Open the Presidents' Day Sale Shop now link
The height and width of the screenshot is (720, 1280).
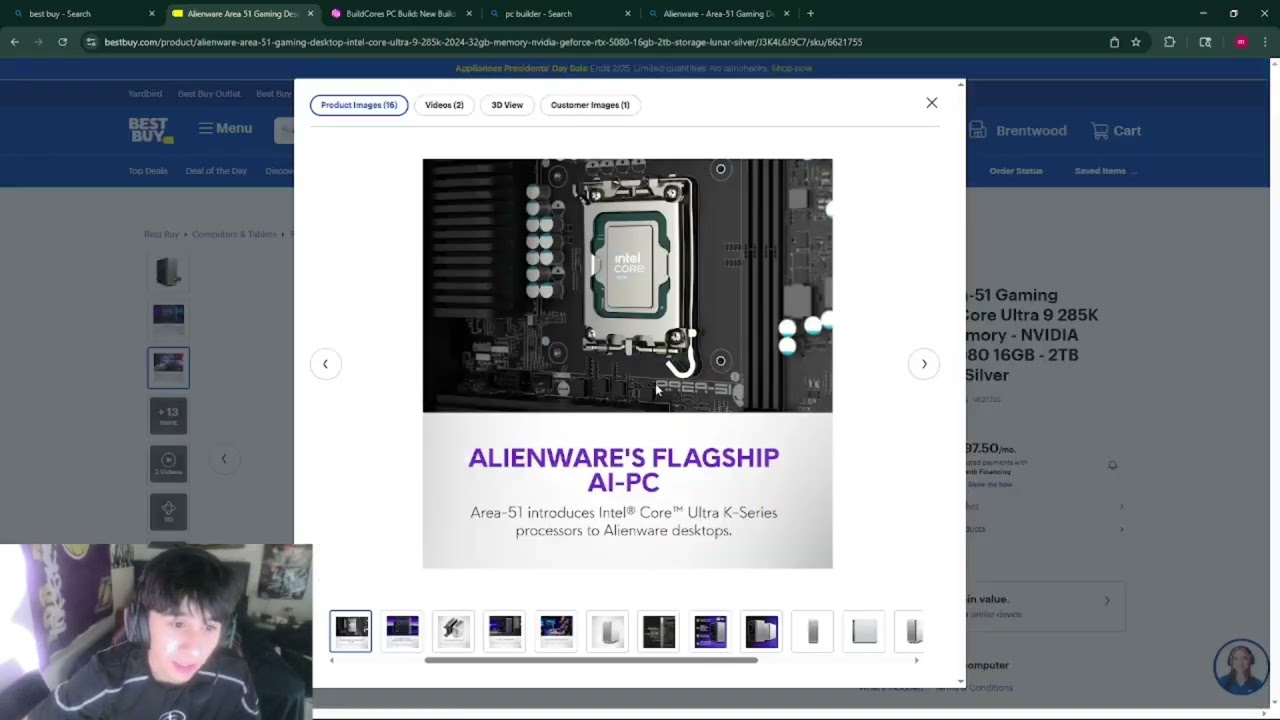792,69
